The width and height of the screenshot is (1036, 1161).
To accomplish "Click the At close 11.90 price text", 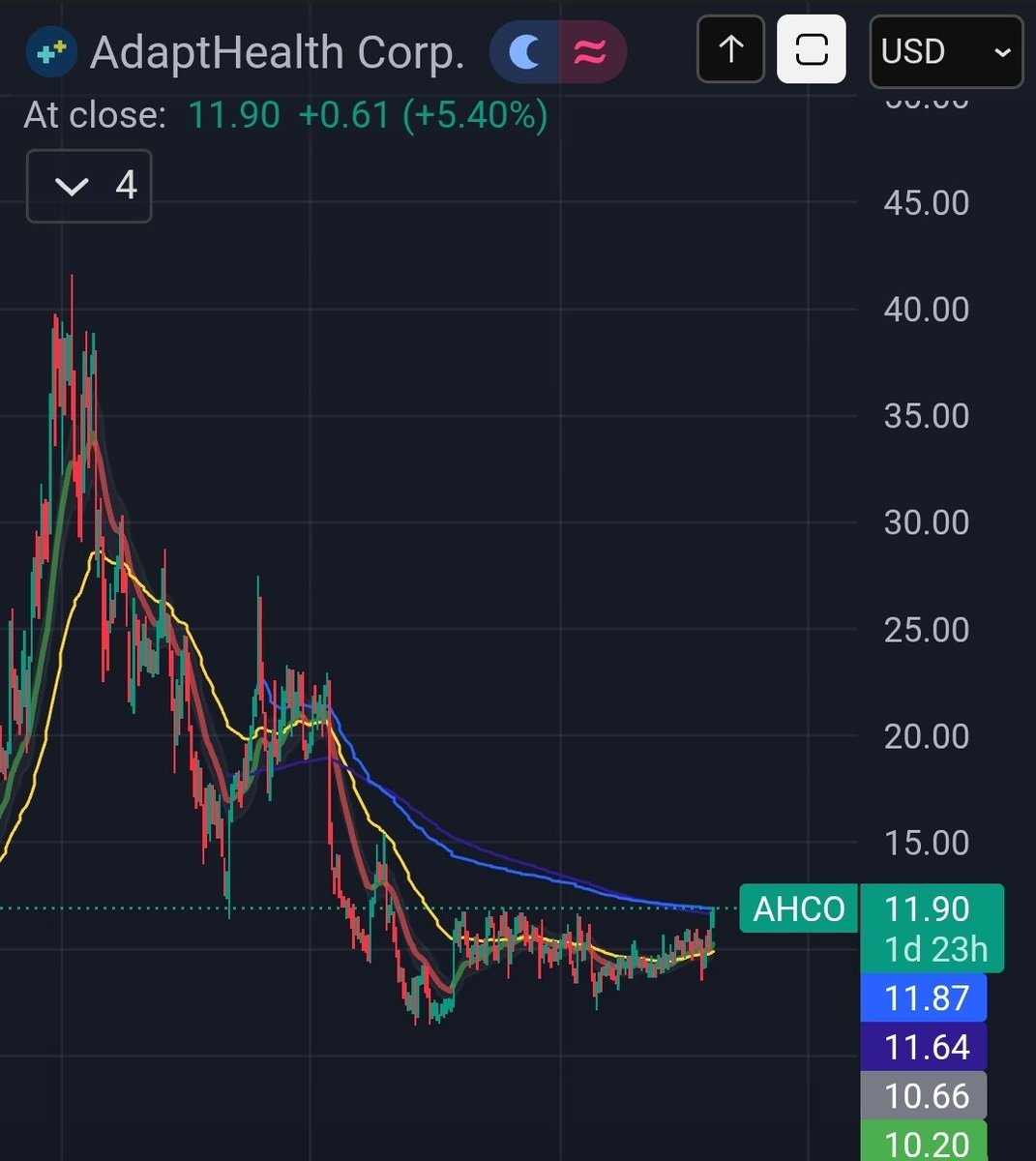I will click(x=152, y=115).
